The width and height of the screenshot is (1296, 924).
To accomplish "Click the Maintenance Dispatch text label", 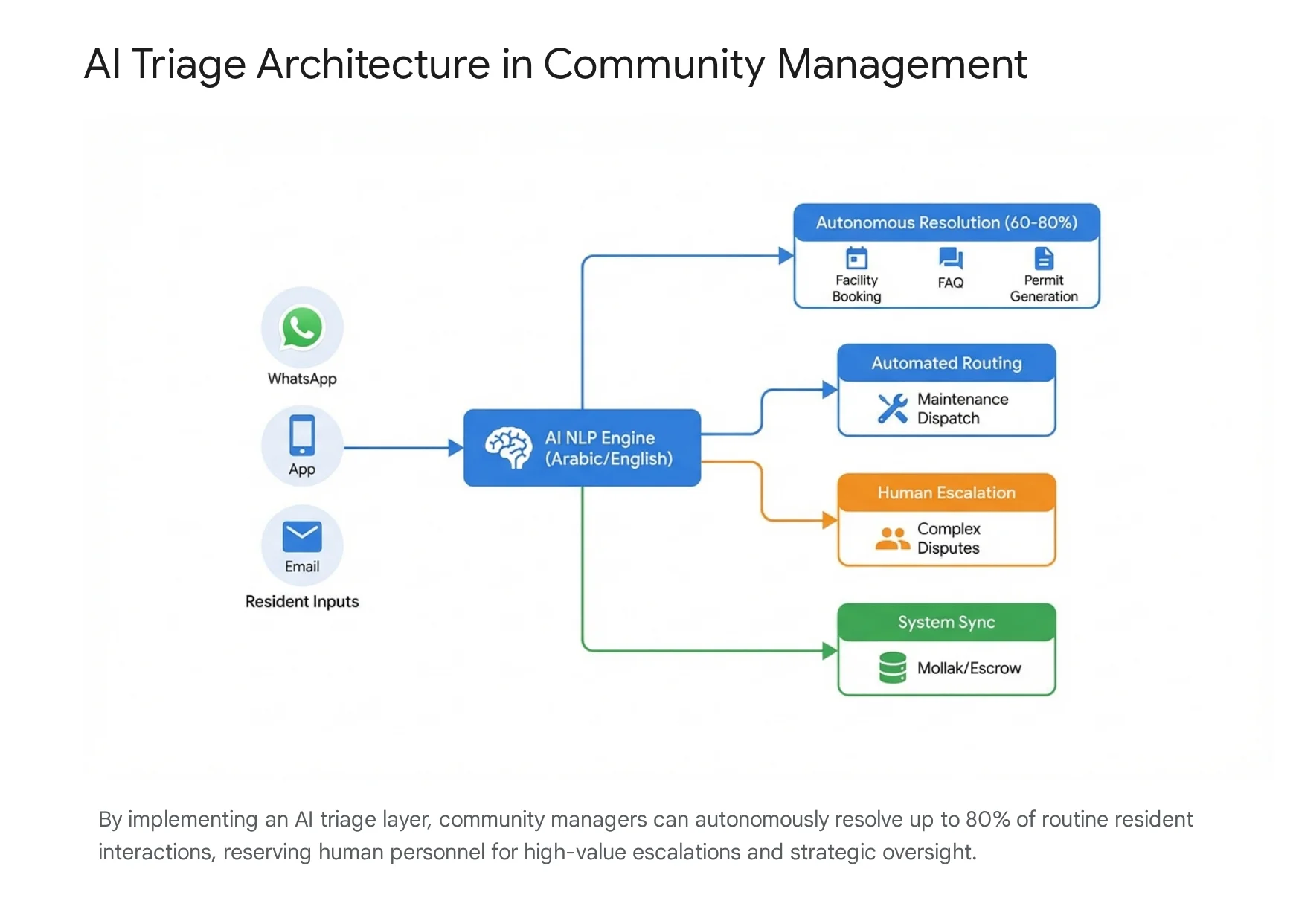I will point(963,408).
